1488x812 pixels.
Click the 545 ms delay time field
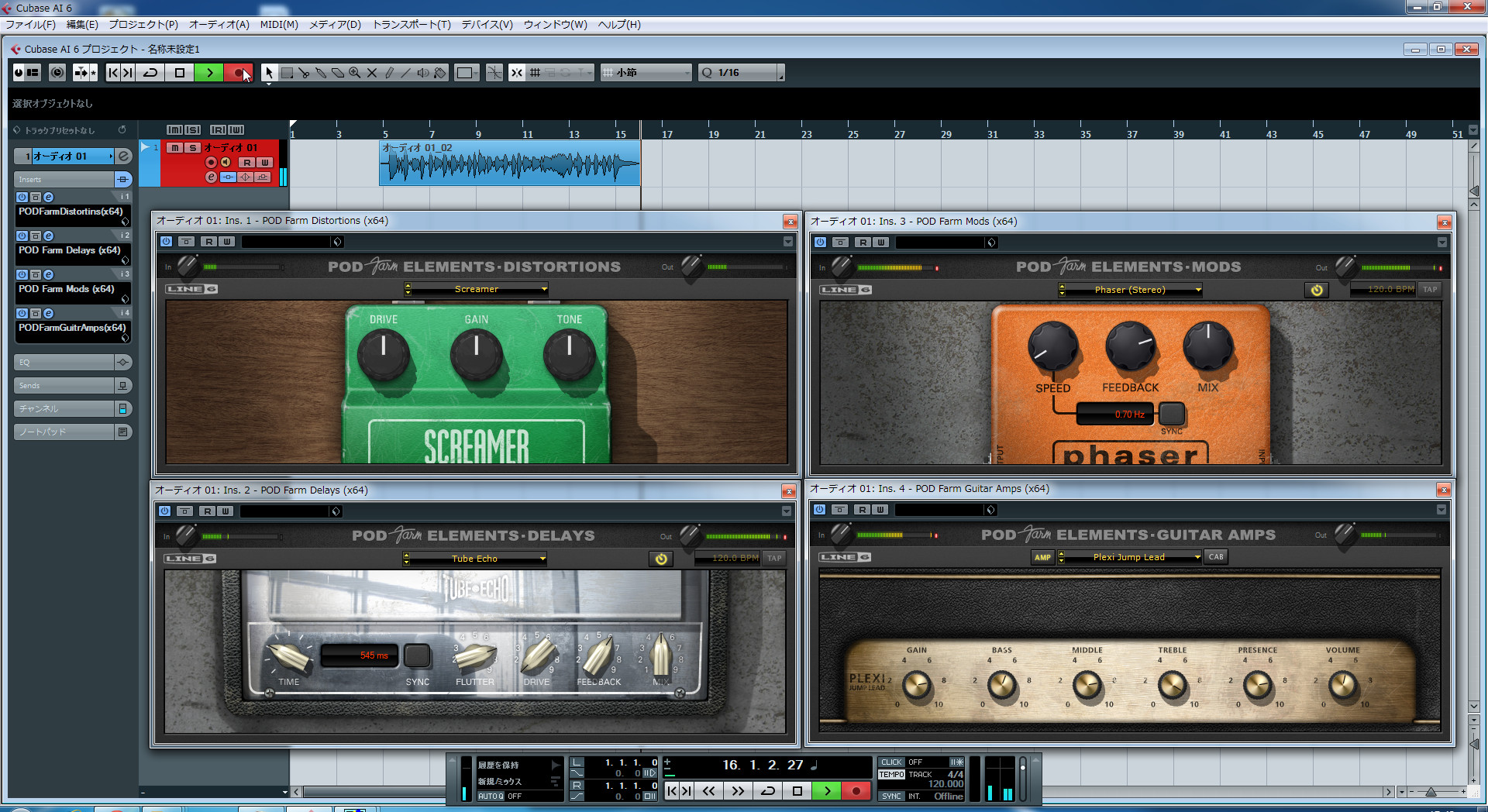(x=360, y=655)
